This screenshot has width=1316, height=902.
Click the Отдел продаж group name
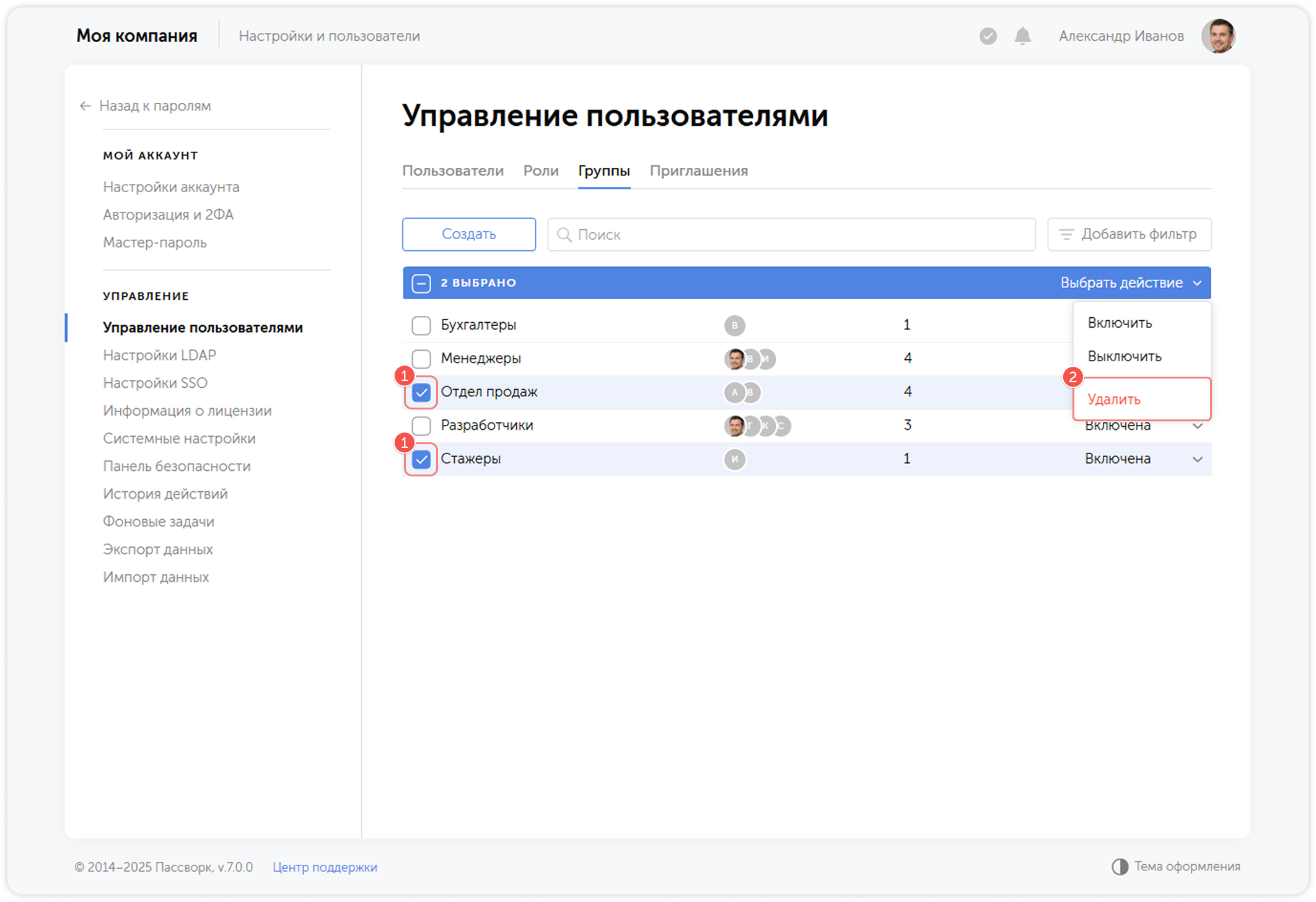click(489, 392)
